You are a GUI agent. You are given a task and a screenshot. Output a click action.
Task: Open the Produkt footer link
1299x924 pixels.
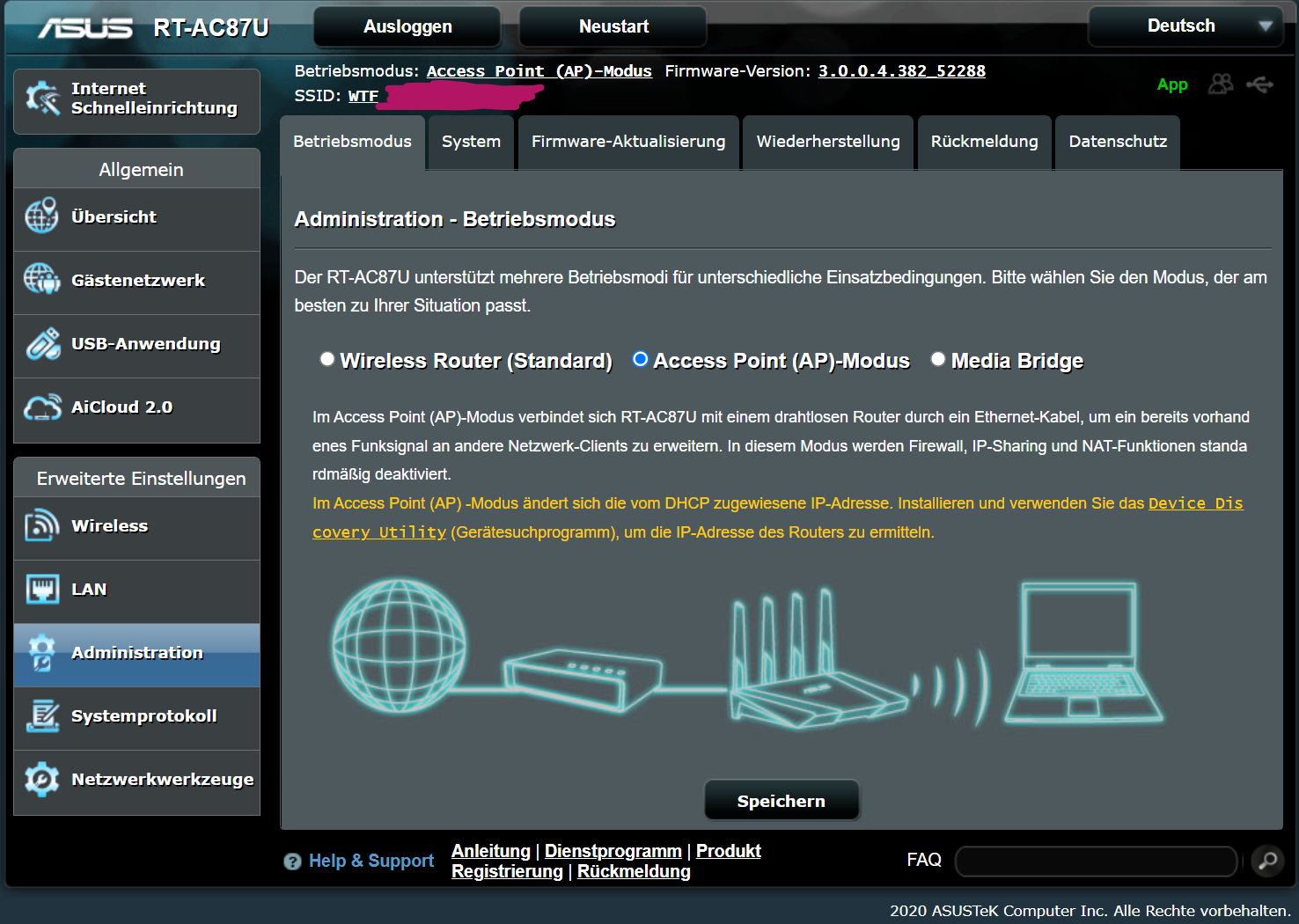click(x=729, y=851)
